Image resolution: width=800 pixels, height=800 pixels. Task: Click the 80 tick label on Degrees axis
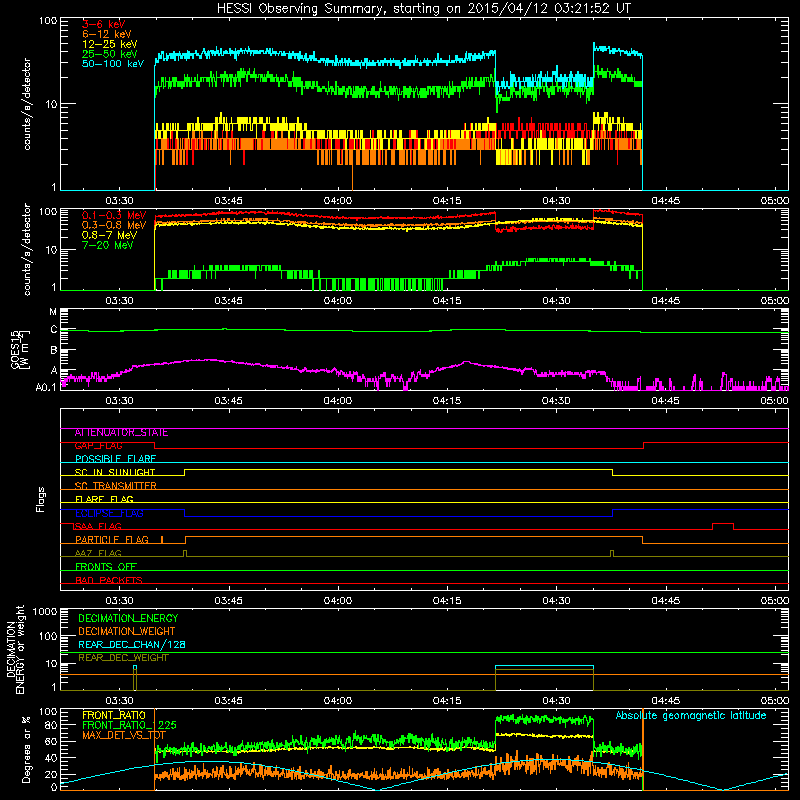(51, 725)
